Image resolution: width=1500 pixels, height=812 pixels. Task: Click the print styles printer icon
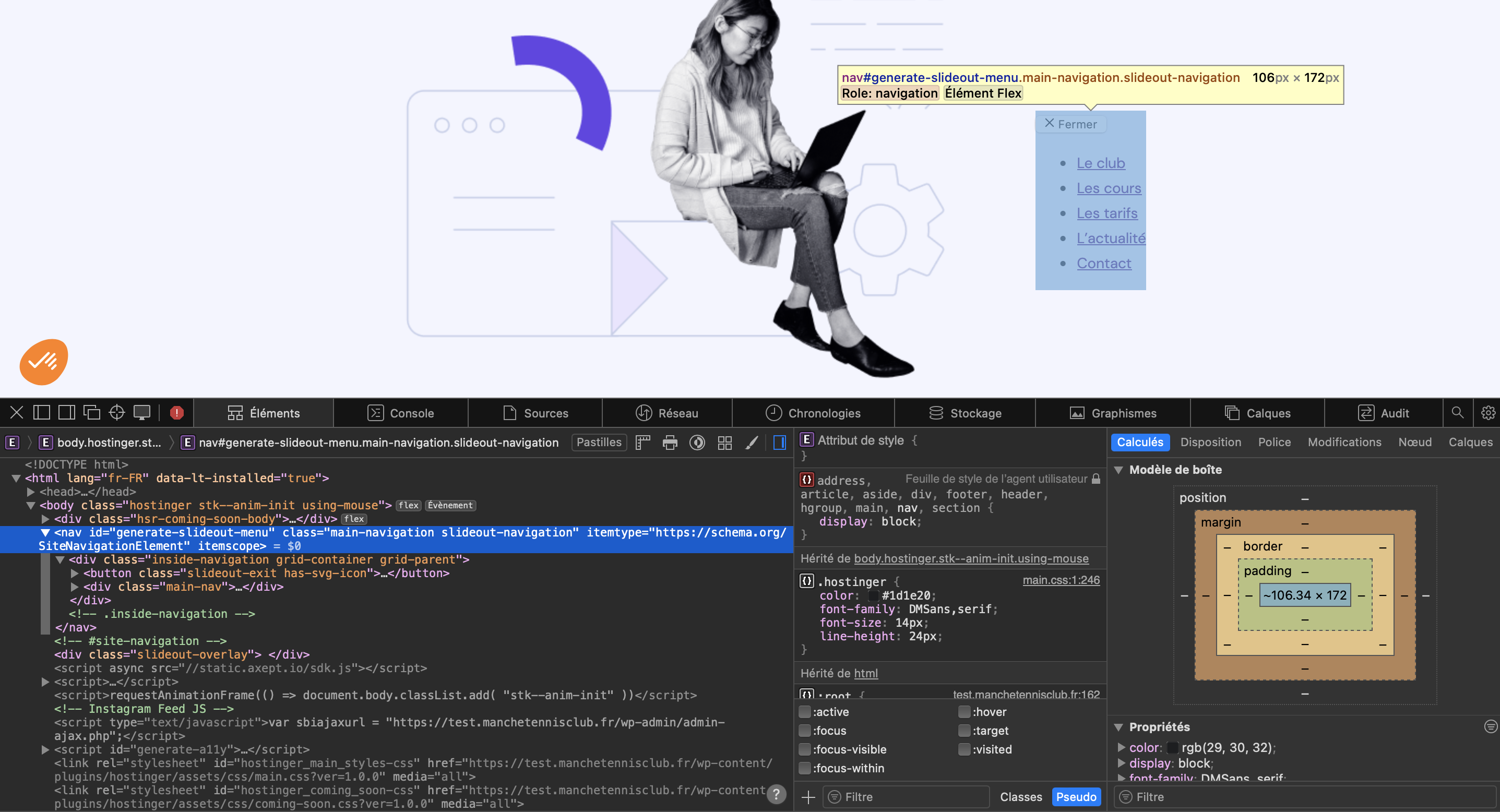[670, 443]
